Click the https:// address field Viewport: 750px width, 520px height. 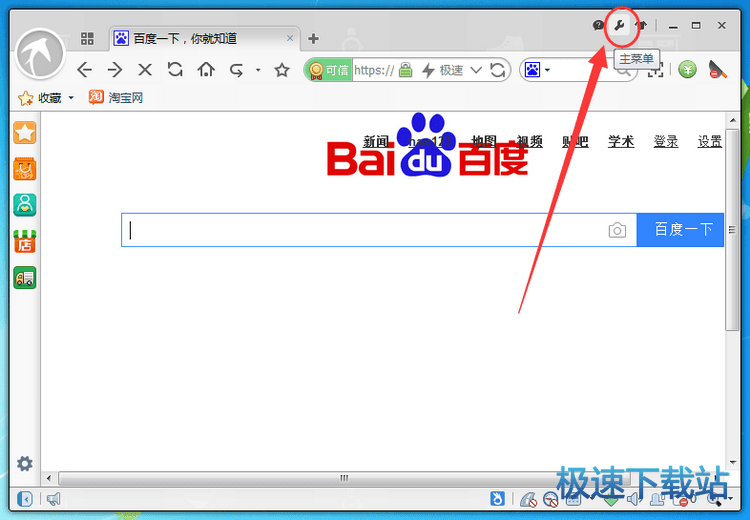pos(375,70)
